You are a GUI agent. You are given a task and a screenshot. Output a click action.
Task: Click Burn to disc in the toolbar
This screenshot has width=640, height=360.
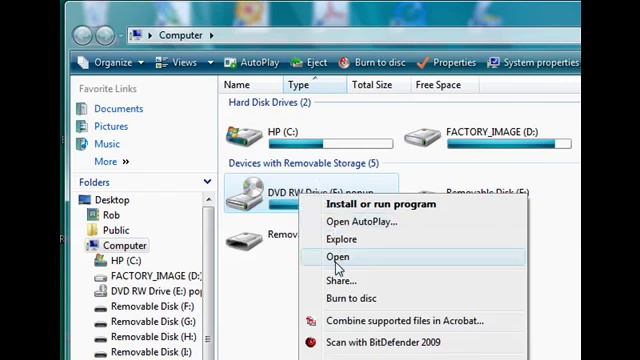(x=372, y=62)
